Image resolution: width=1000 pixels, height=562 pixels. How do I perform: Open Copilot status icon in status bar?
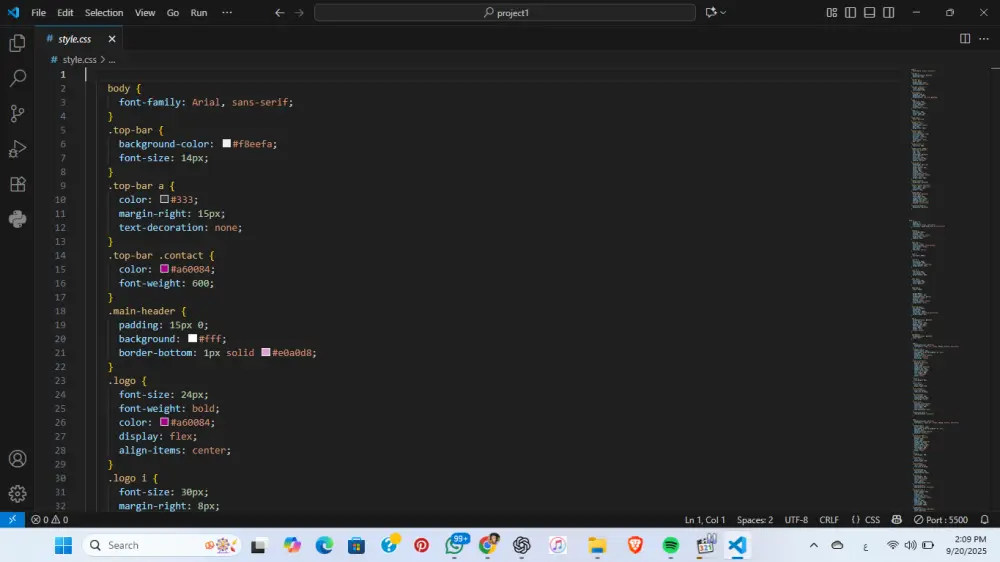(x=897, y=519)
